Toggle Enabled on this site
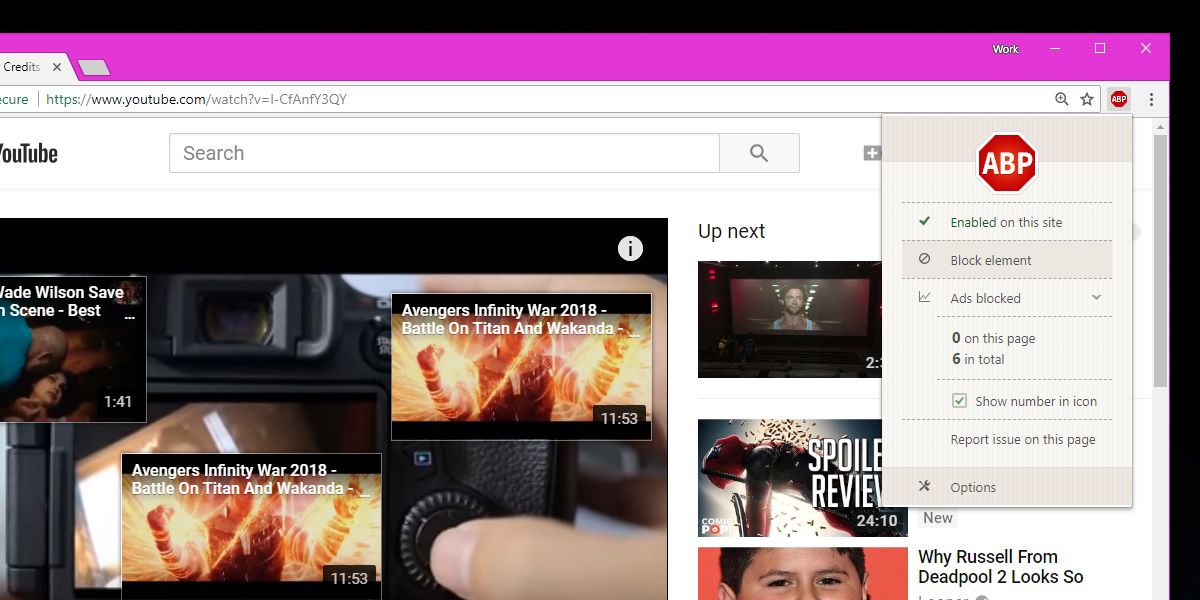The image size is (1200, 600). click(x=1007, y=222)
